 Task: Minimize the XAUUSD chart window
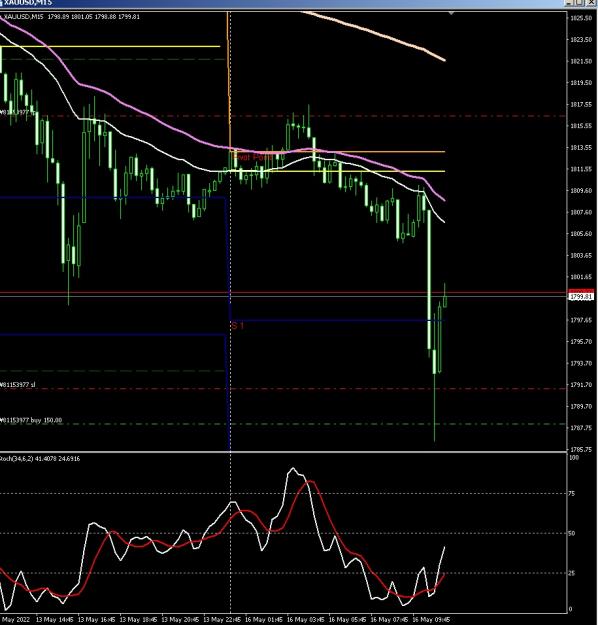point(571,3)
